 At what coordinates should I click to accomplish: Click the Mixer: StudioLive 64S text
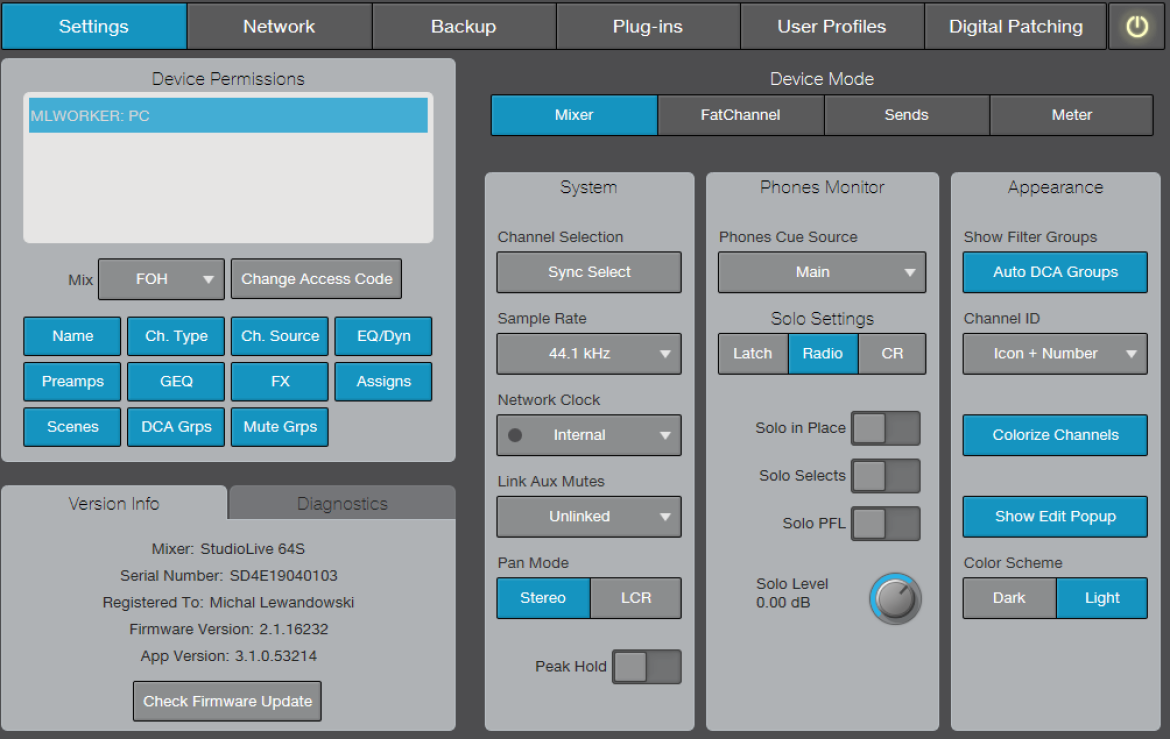(228, 549)
